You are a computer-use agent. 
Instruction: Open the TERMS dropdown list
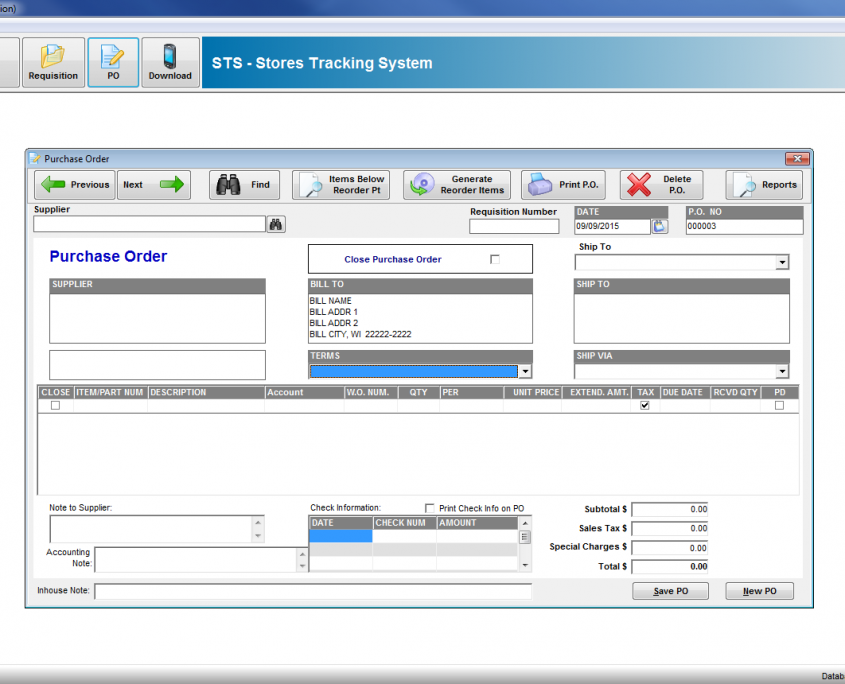point(525,371)
